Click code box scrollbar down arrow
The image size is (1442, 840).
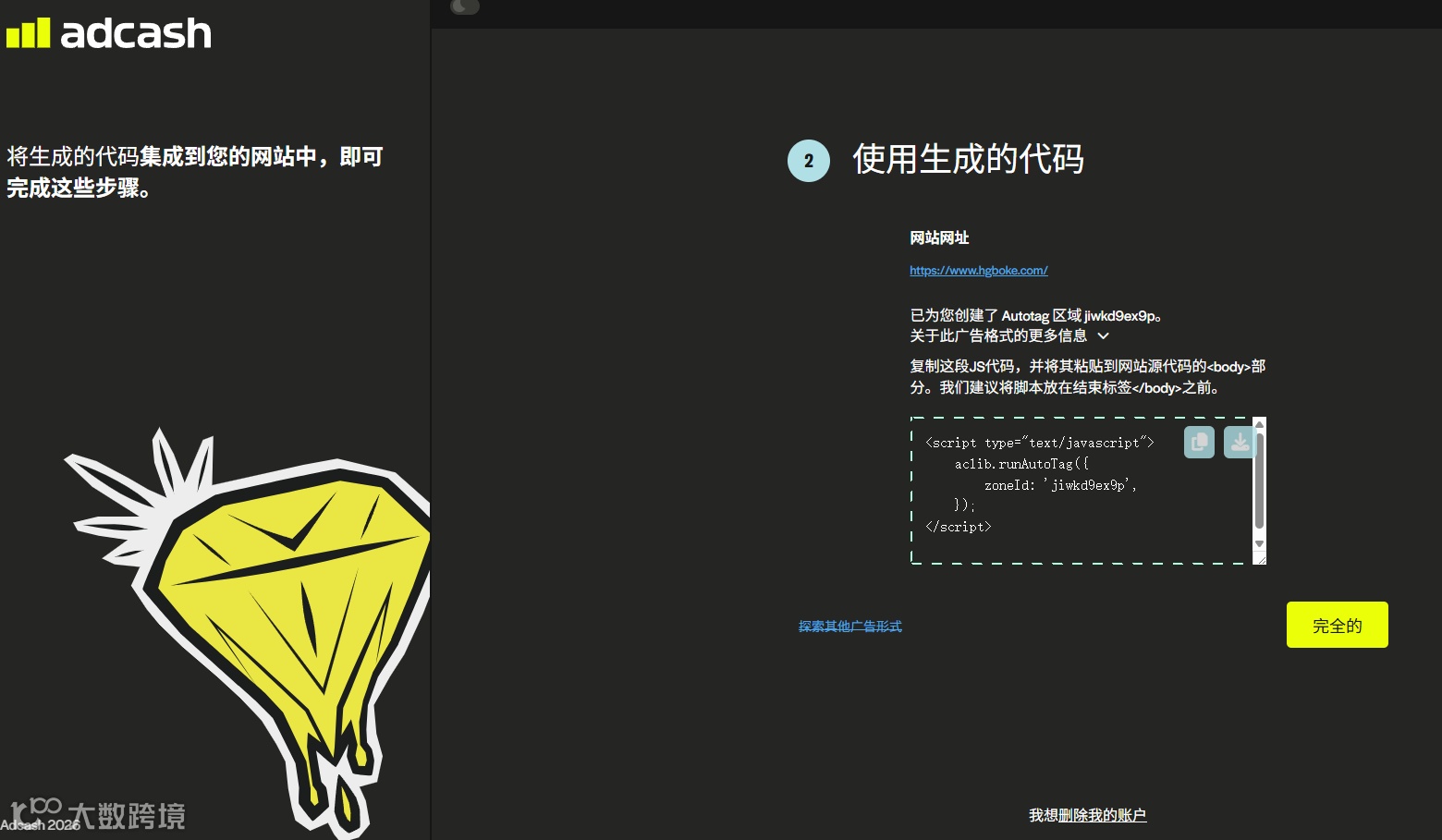1259,544
